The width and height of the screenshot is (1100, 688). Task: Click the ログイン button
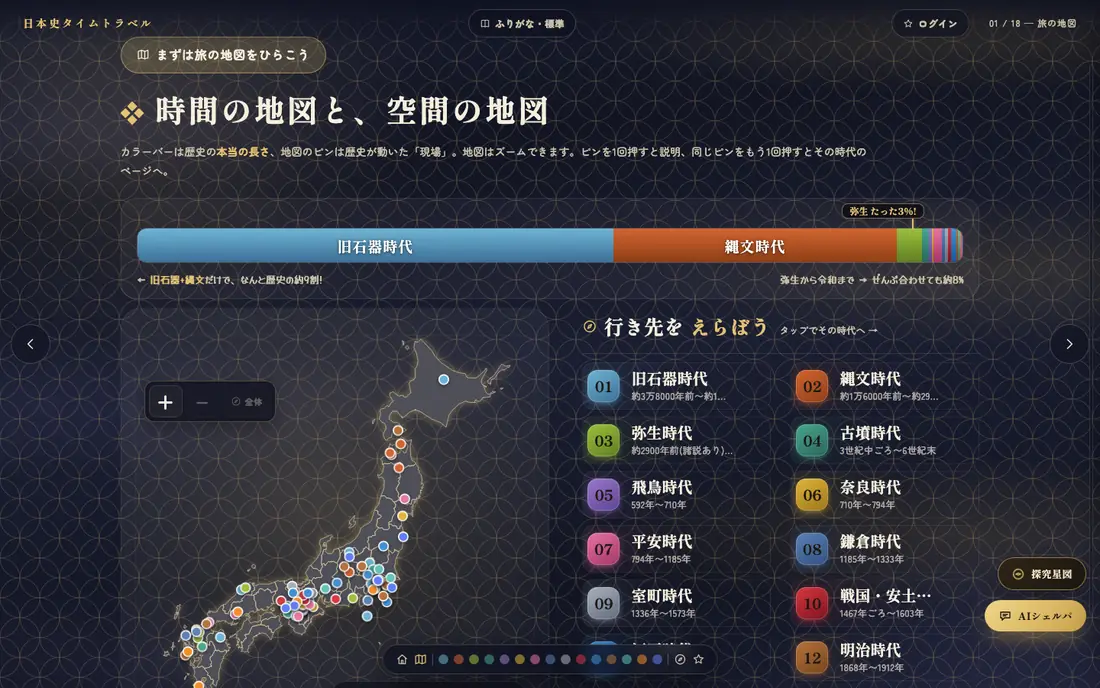point(930,24)
